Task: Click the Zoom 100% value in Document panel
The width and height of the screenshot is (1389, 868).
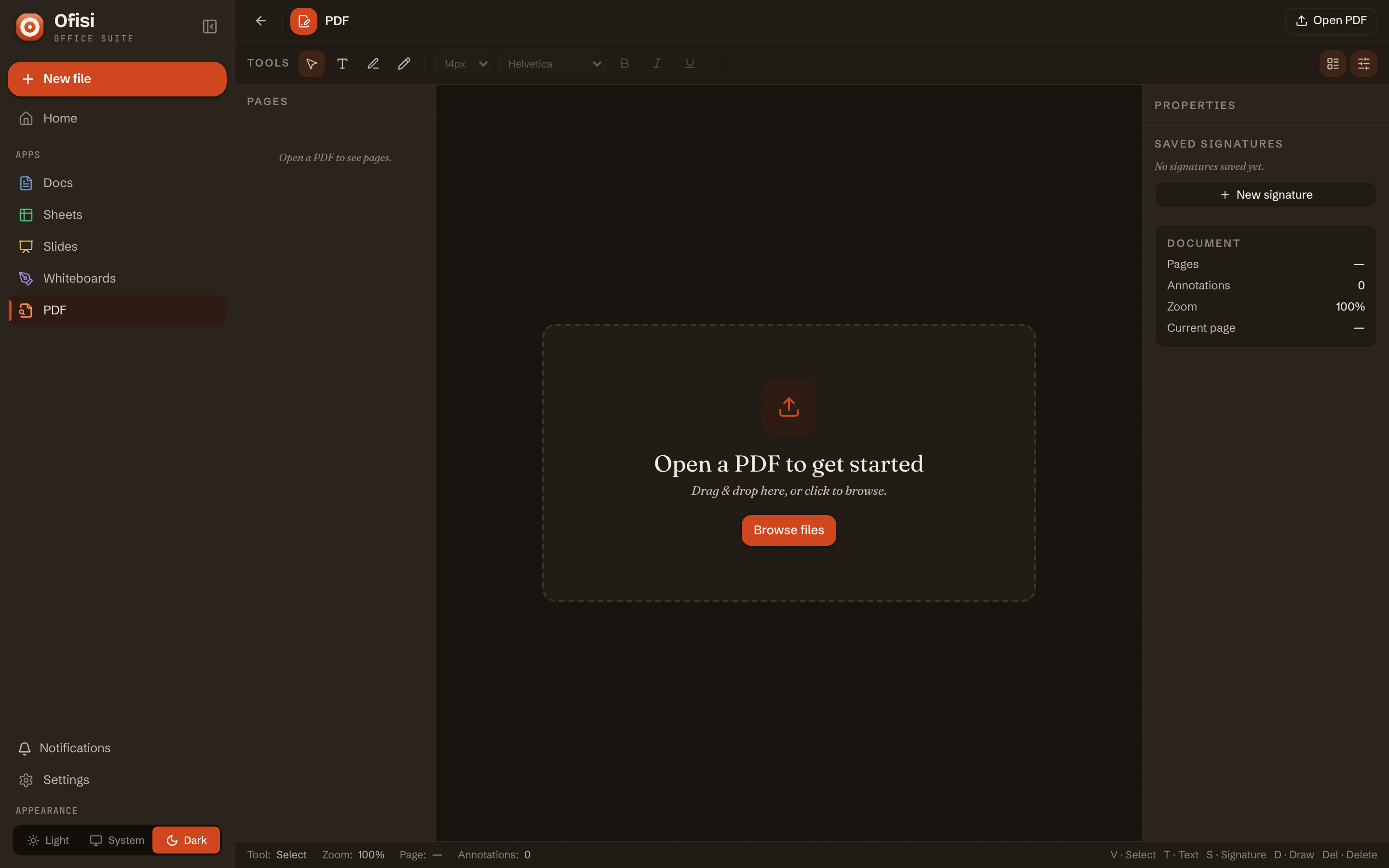Action: coord(1350,307)
